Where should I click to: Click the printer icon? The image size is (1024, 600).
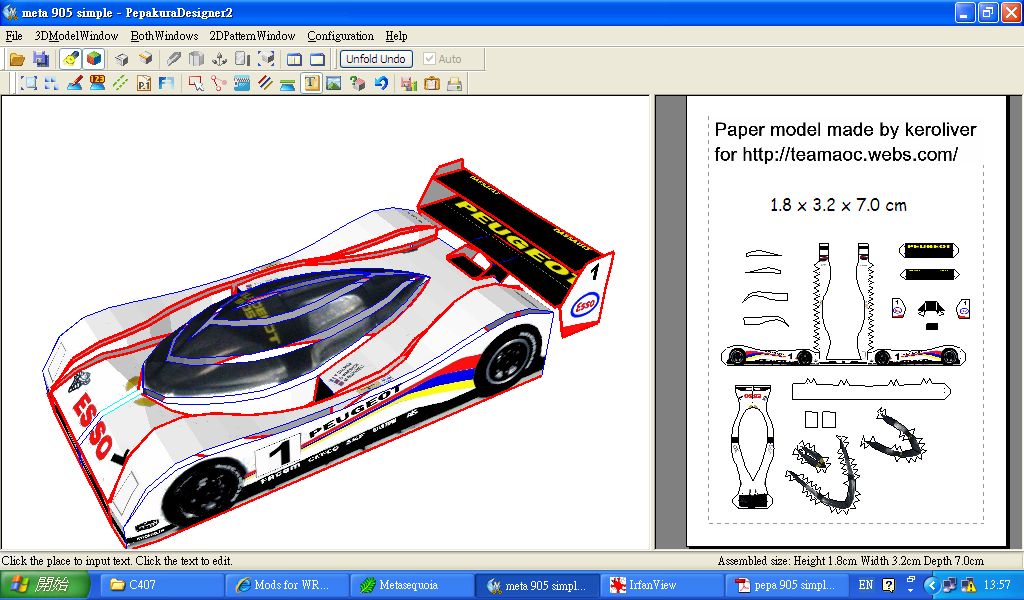[x=455, y=84]
